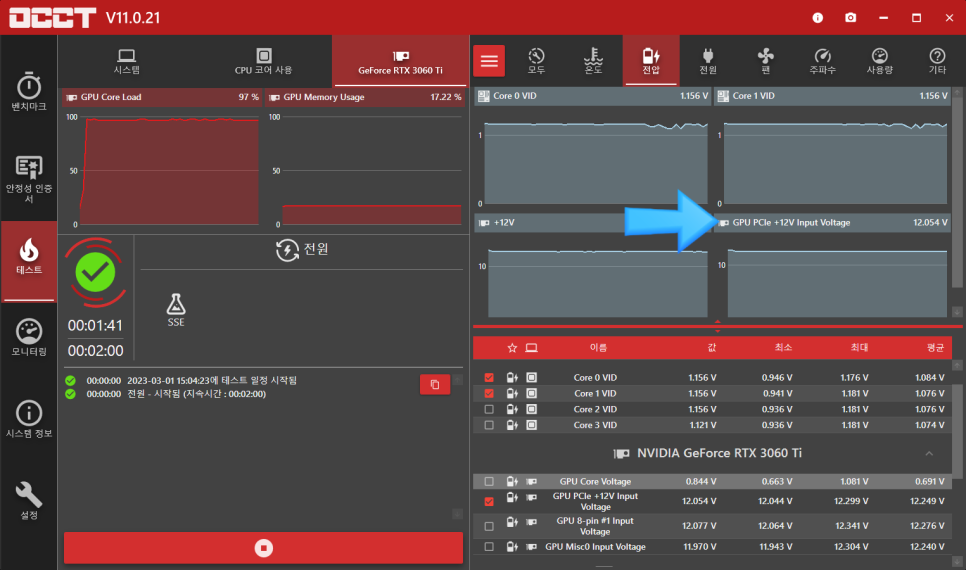Stop the running test
Image resolution: width=966 pixels, height=570 pixels.
(264, 548)
